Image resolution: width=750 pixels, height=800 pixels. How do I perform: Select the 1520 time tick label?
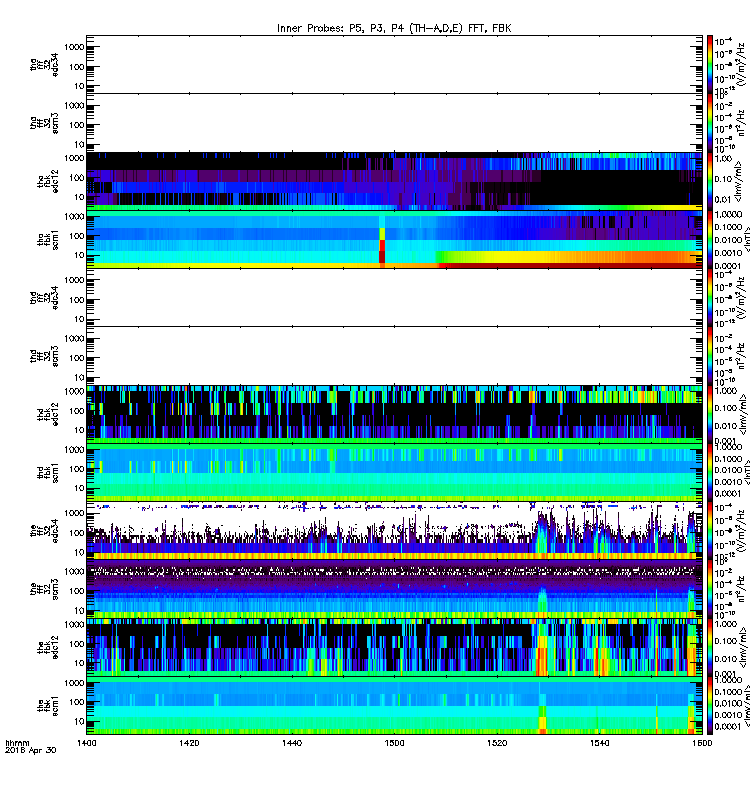pos(497,743)
